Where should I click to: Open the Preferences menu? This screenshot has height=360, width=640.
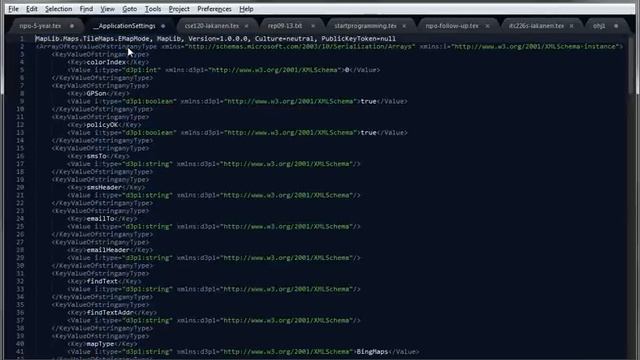[214, 9]
